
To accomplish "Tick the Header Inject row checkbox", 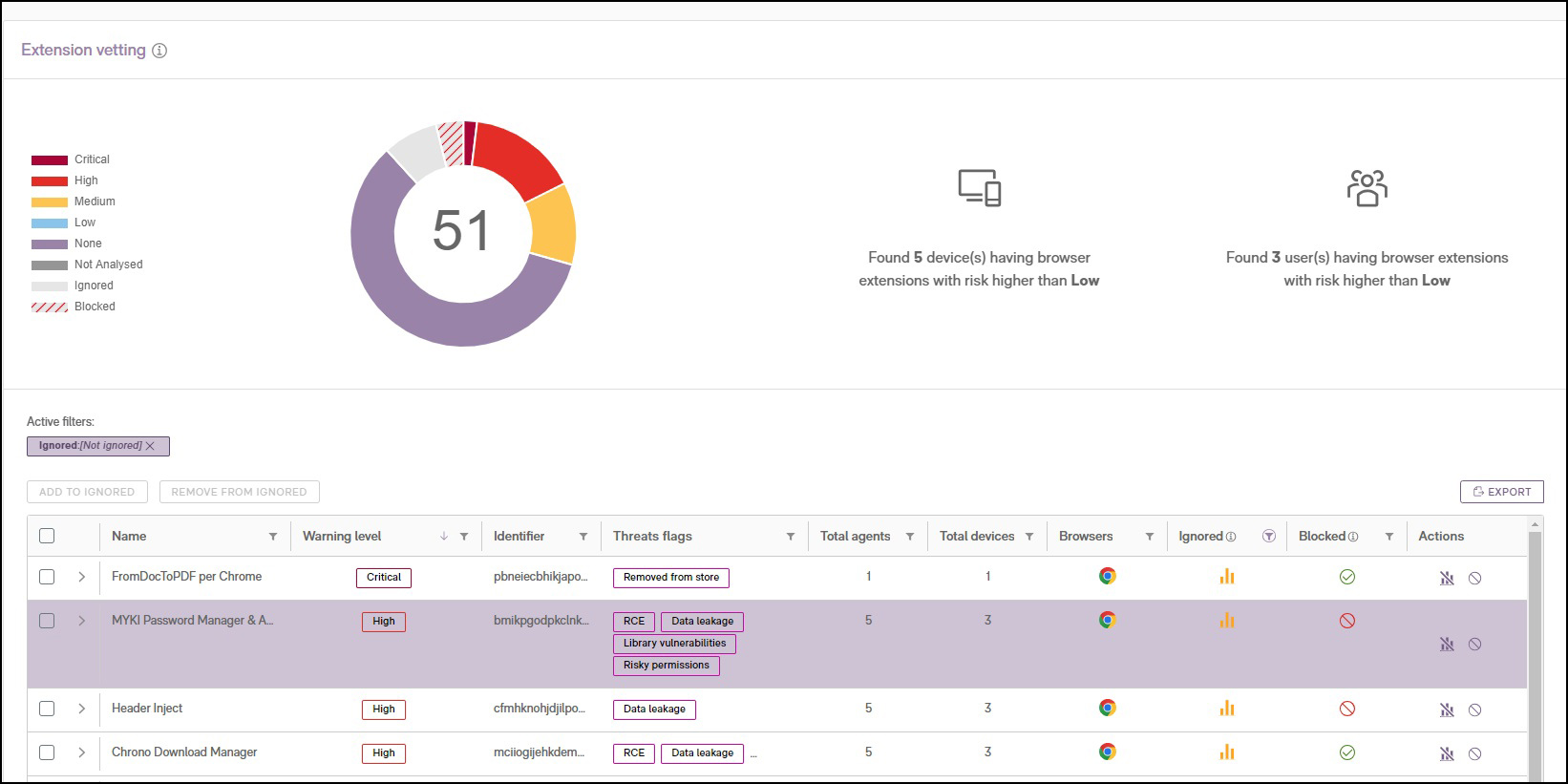I will (47, 709).
